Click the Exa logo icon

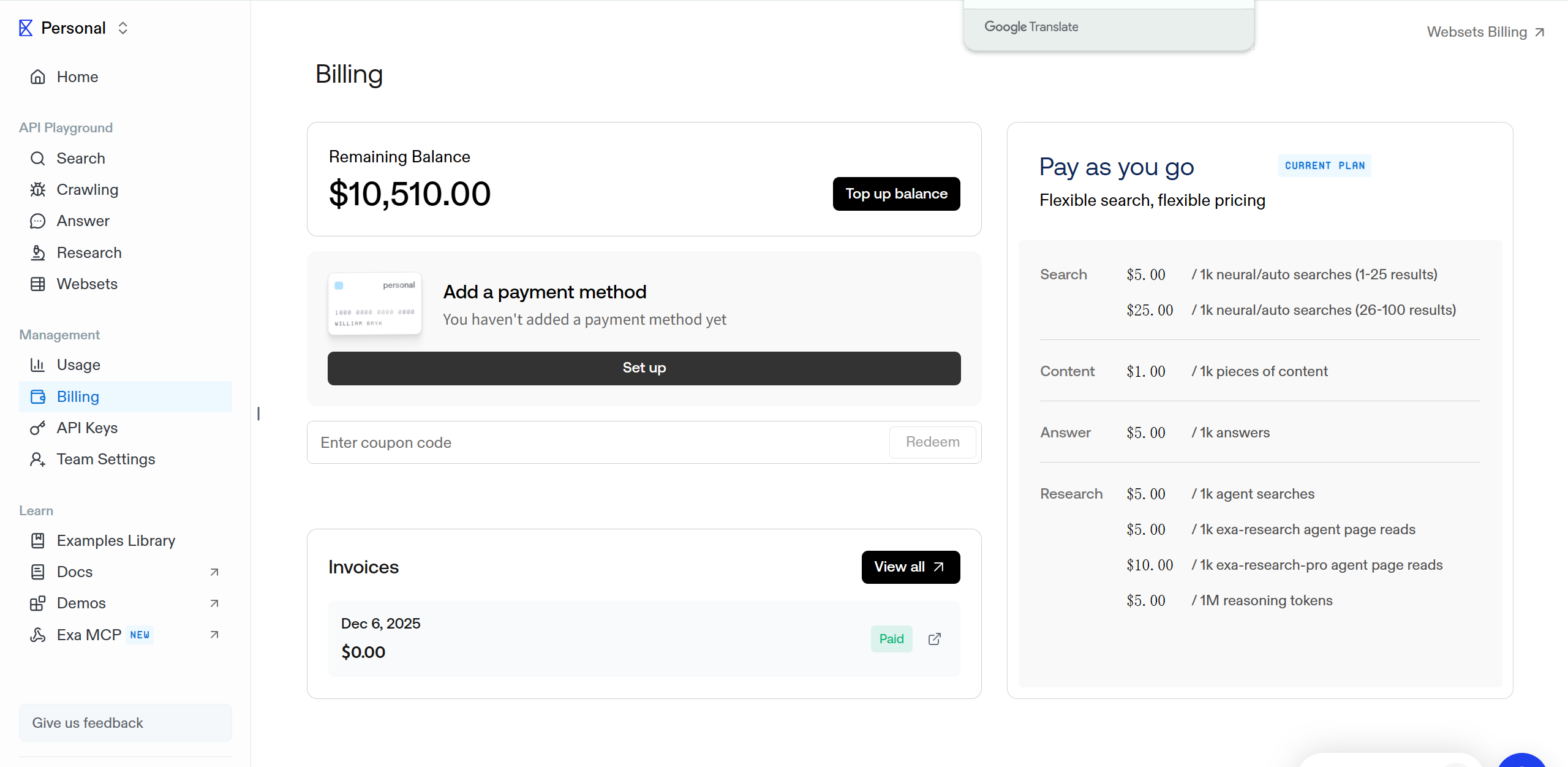coord(26,28)
